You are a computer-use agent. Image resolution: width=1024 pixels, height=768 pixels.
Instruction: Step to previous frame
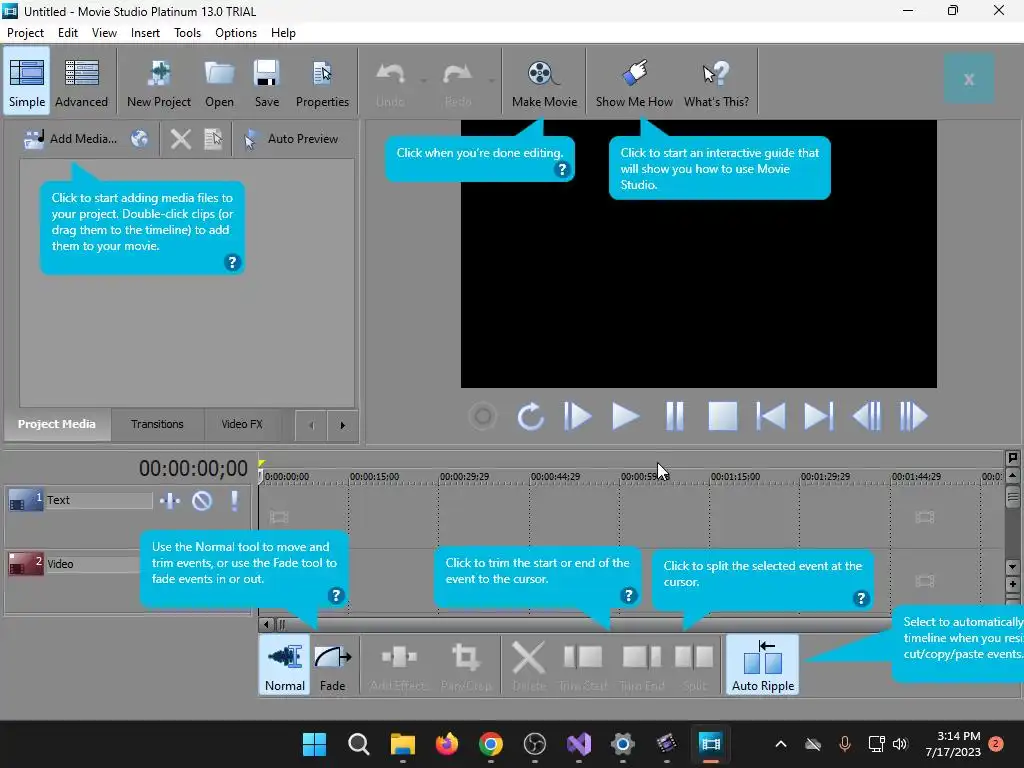867,416
